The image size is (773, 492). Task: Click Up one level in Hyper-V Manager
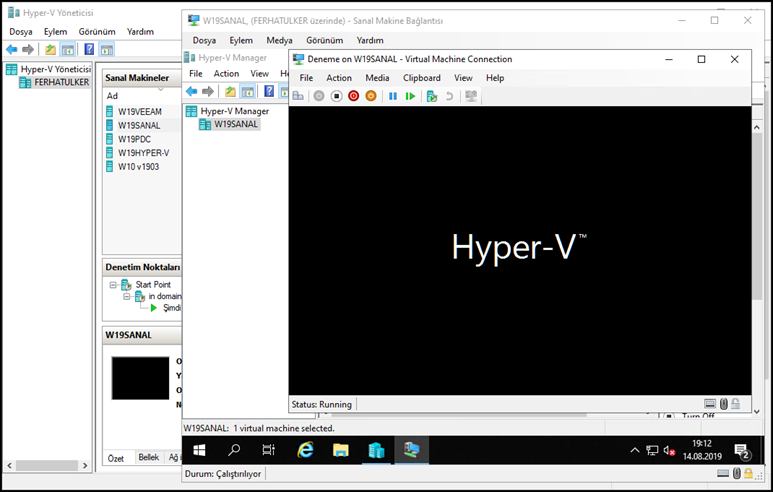pos(230,91)
